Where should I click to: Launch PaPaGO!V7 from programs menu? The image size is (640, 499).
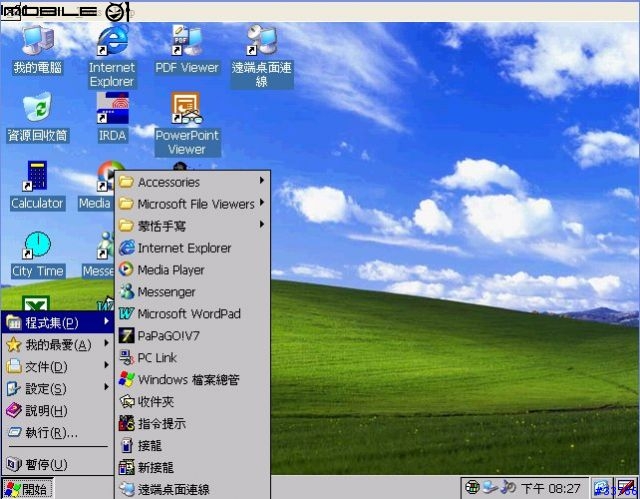tap(192, 336)
